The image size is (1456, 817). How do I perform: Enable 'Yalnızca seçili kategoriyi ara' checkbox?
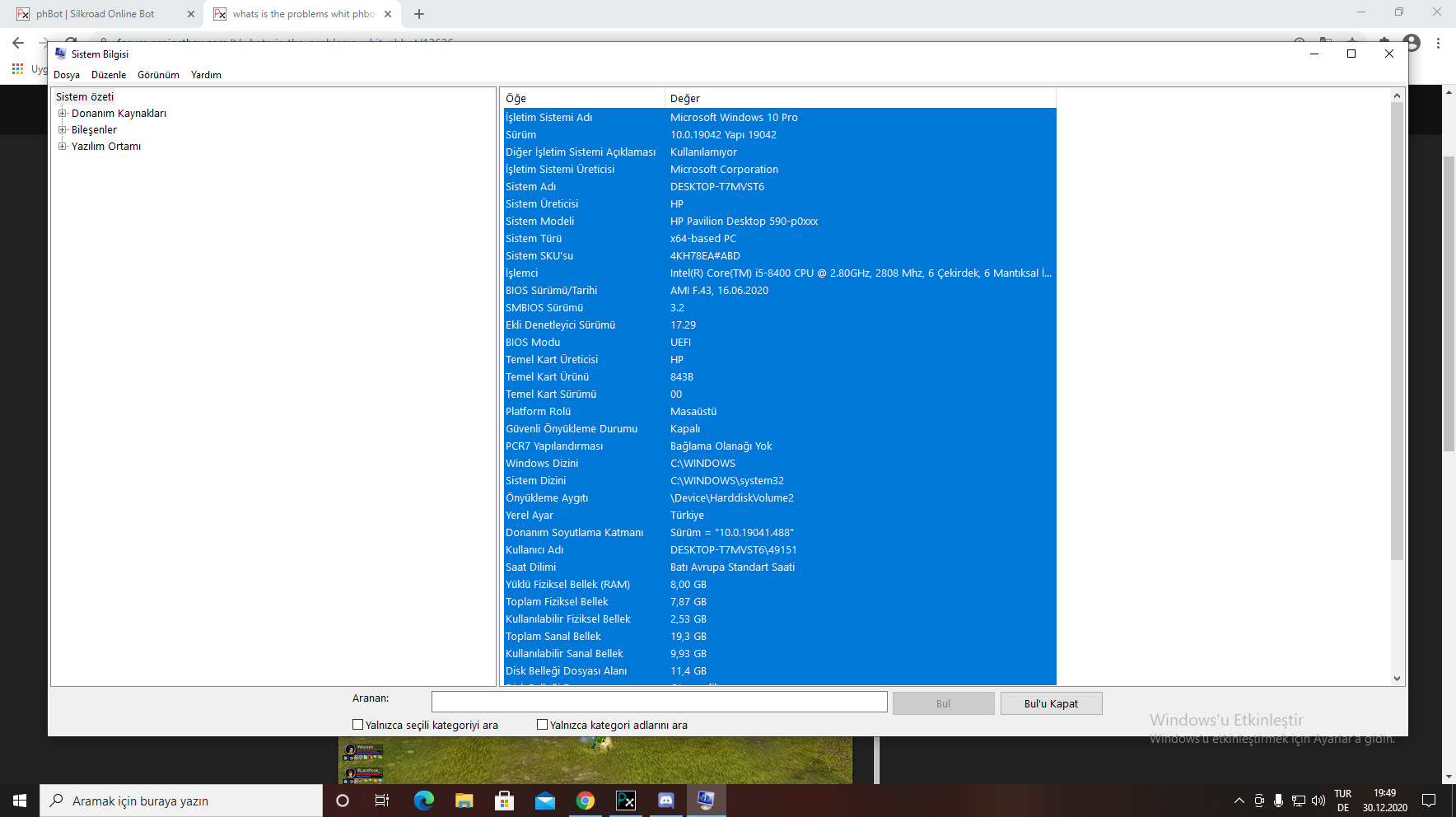[358, 725]
